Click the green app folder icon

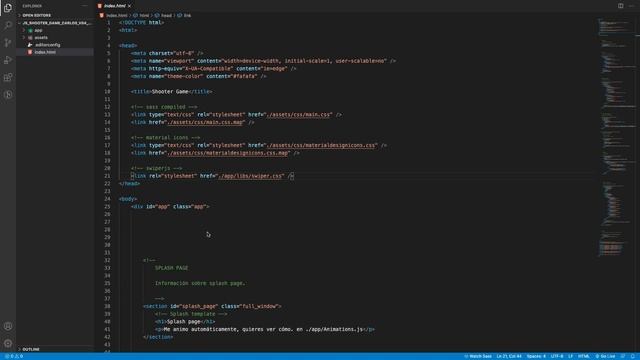pos(30,30)
